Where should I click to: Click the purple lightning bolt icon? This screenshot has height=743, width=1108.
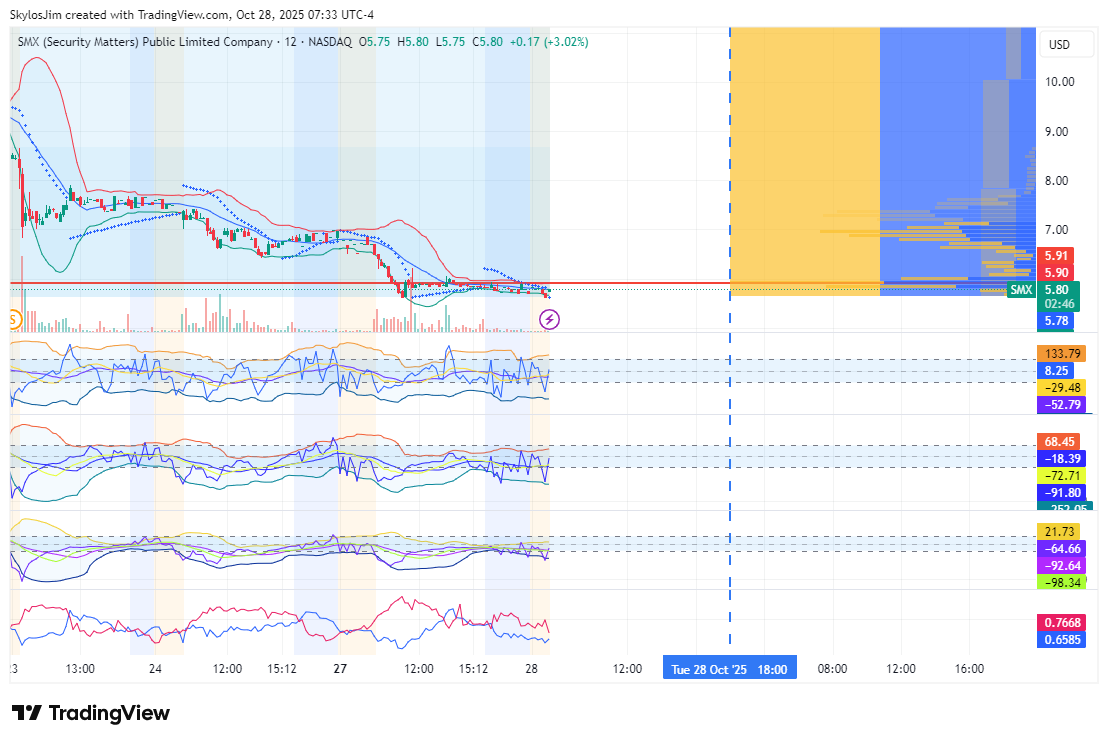click(x=549, y=319)
